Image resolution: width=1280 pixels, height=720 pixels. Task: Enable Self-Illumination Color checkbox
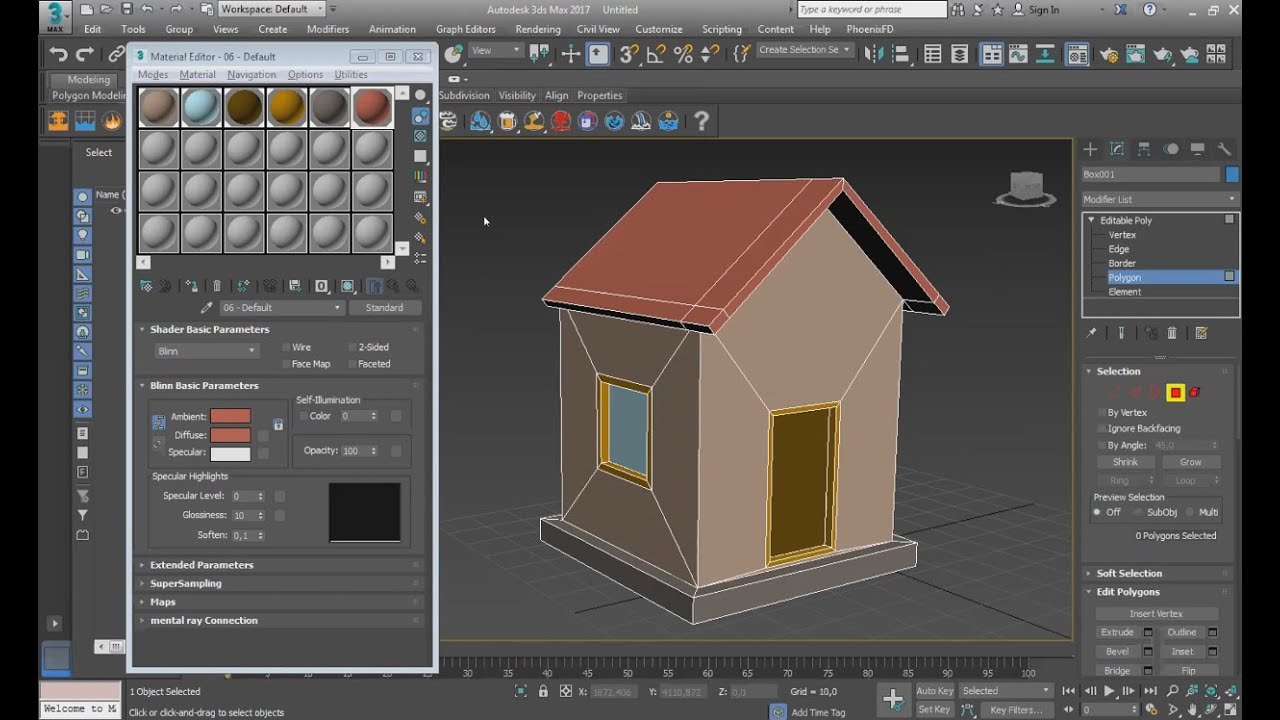pos(304,416)
